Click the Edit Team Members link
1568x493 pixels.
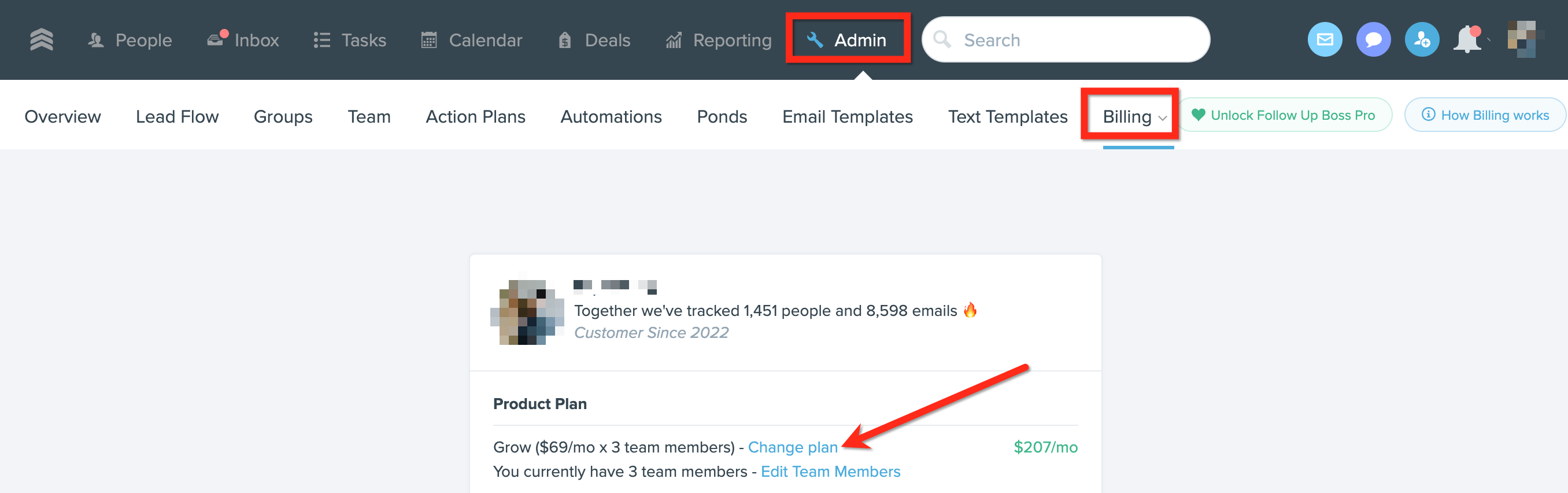click(830, 472)
